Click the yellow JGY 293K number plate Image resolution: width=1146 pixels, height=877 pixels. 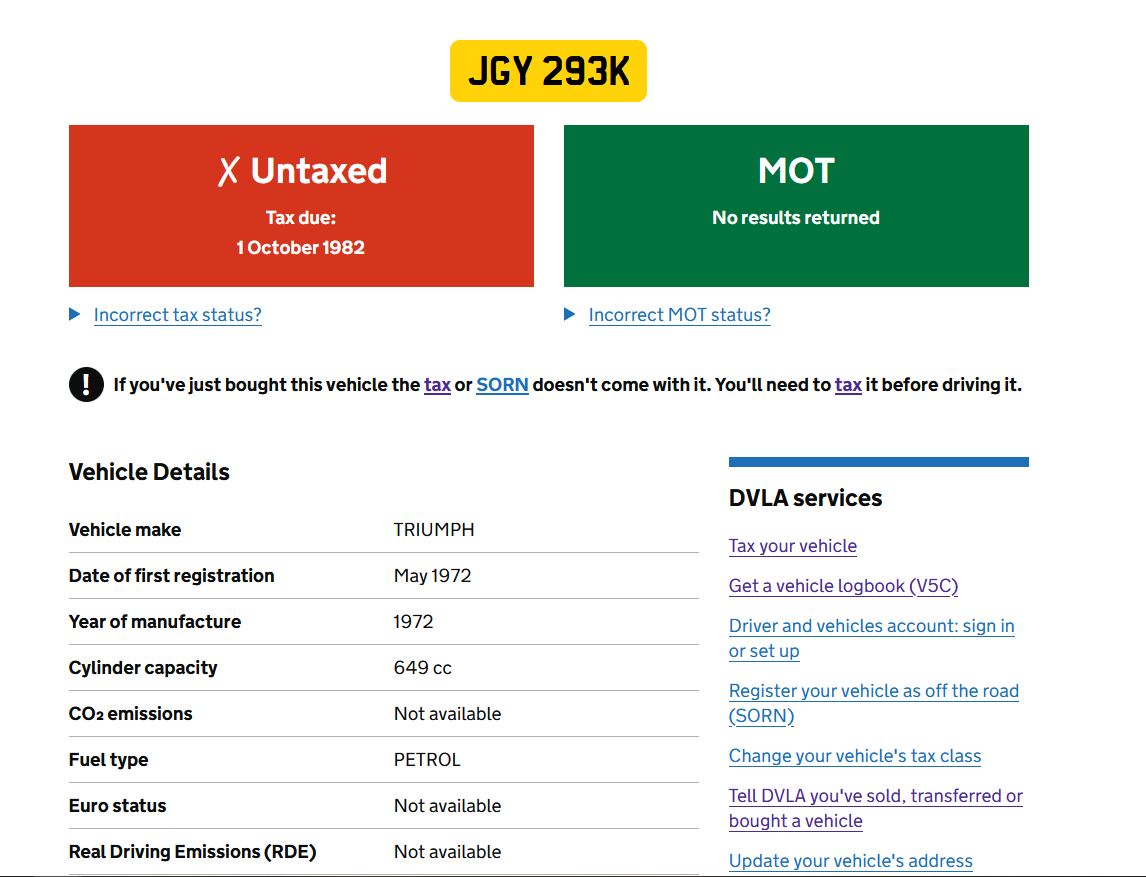pyautogui.click(x=548, y=71)
